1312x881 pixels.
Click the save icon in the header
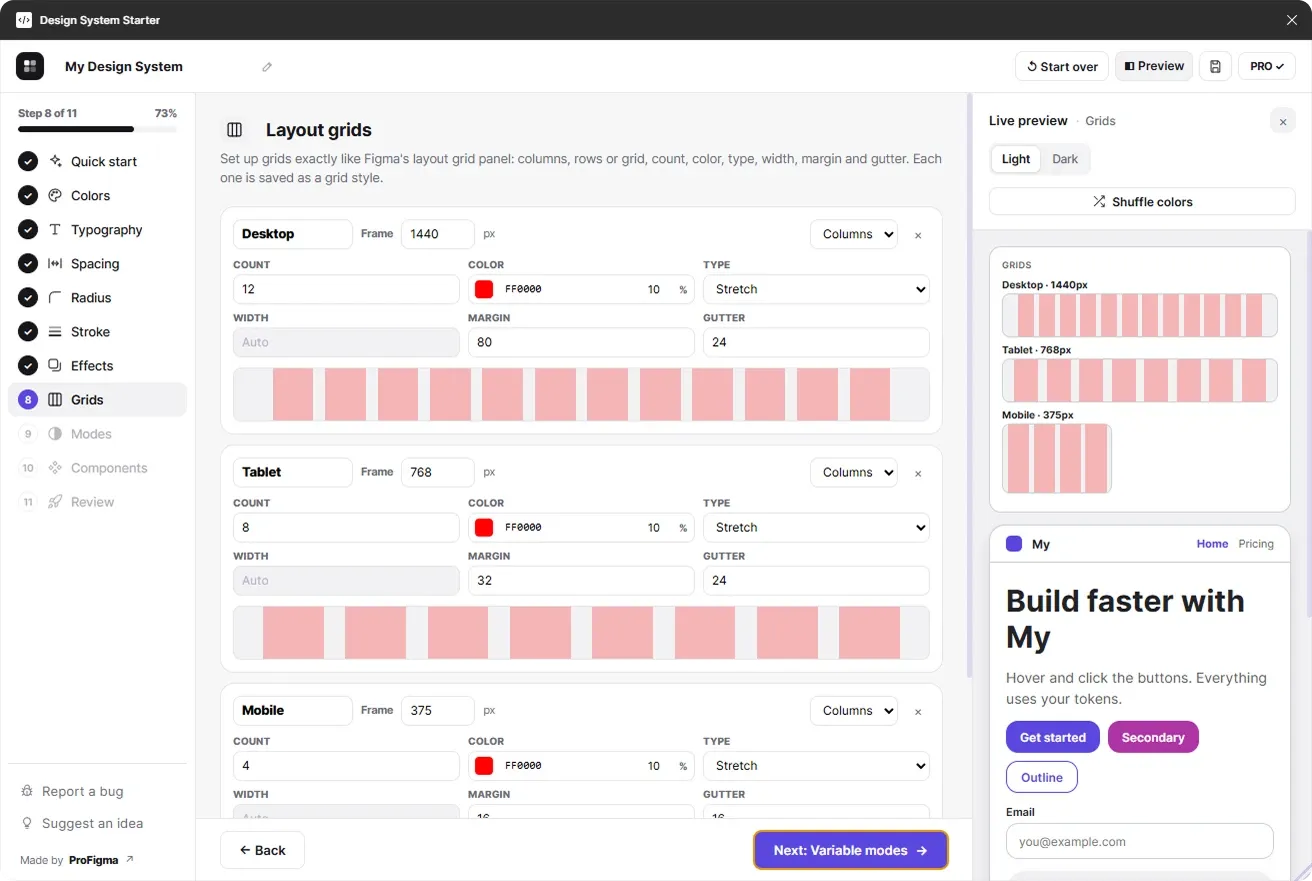pyautogui.click(x=1215, y=66)
